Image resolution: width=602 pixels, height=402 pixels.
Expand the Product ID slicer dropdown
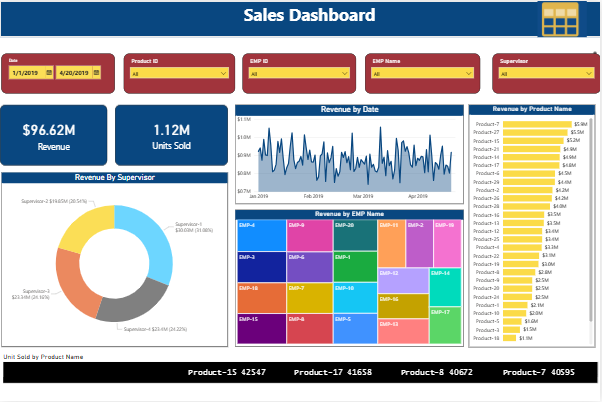click(x=223, y=73)
